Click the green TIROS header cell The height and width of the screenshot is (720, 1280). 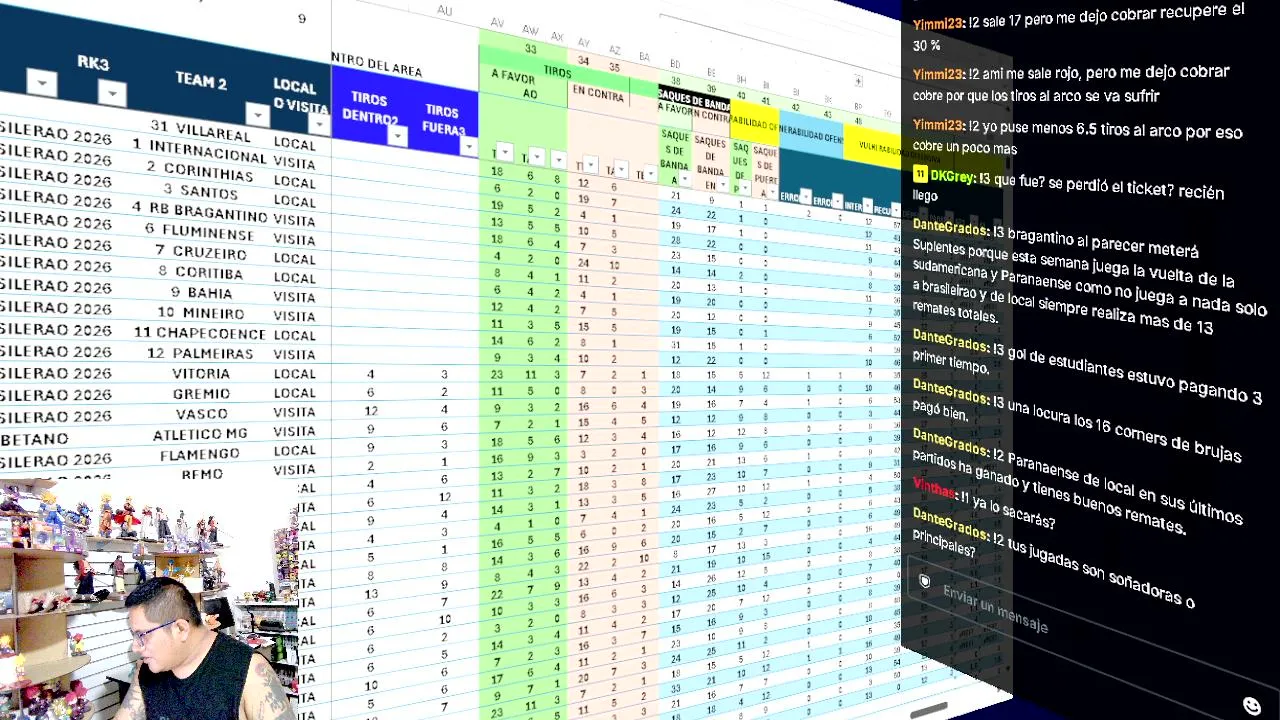pos(557,72)
